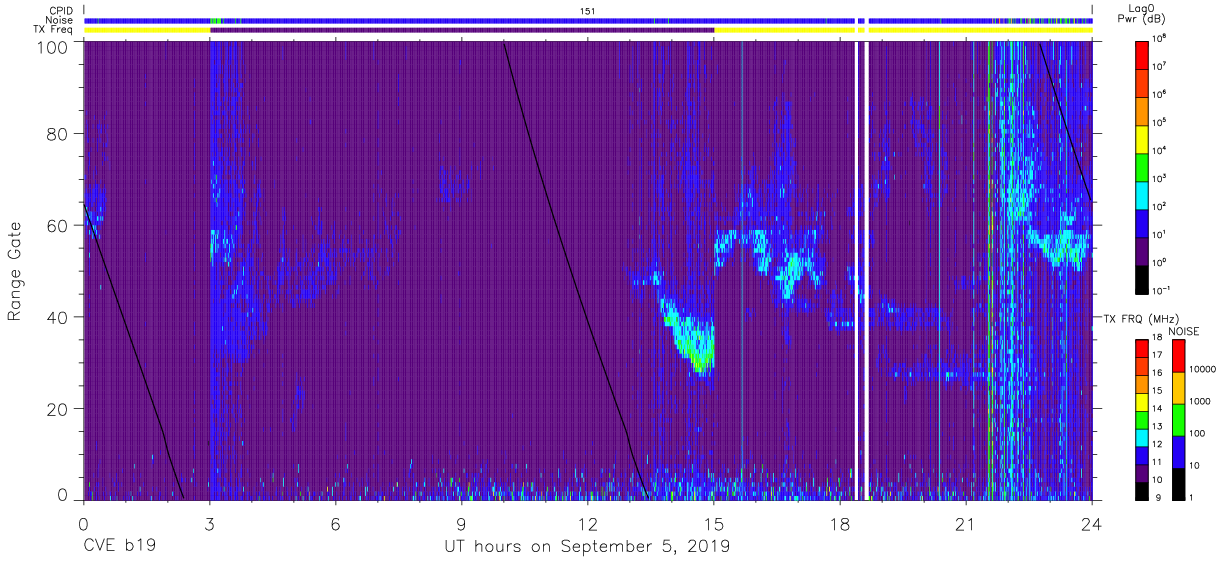Pick the black segment of the power colorbar
Image resolution: width=1228 pixels, height=567 pixels.
(x=1144, y=281)
